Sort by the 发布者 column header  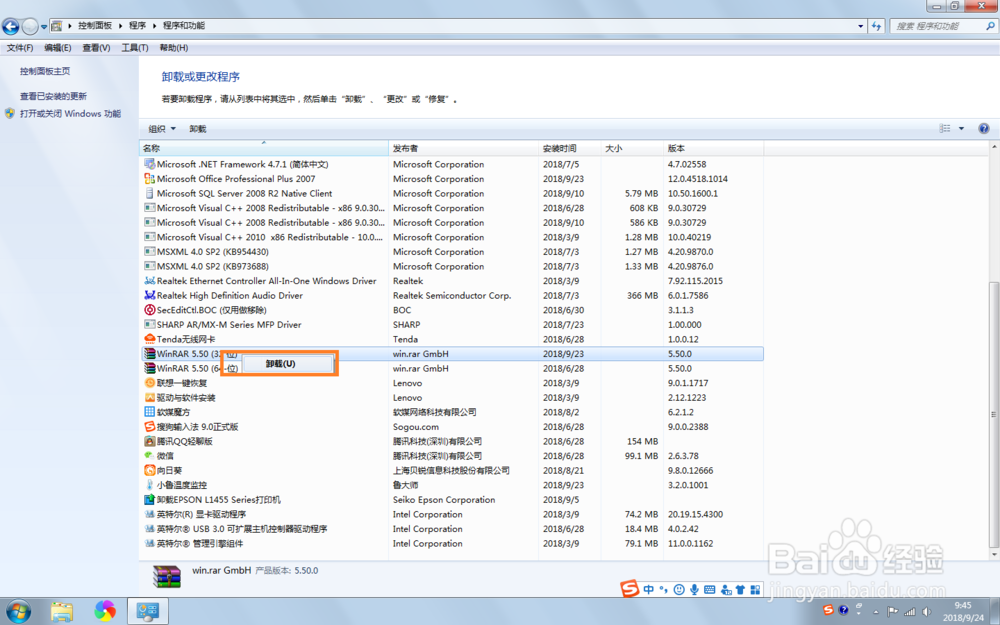[463, 148]
